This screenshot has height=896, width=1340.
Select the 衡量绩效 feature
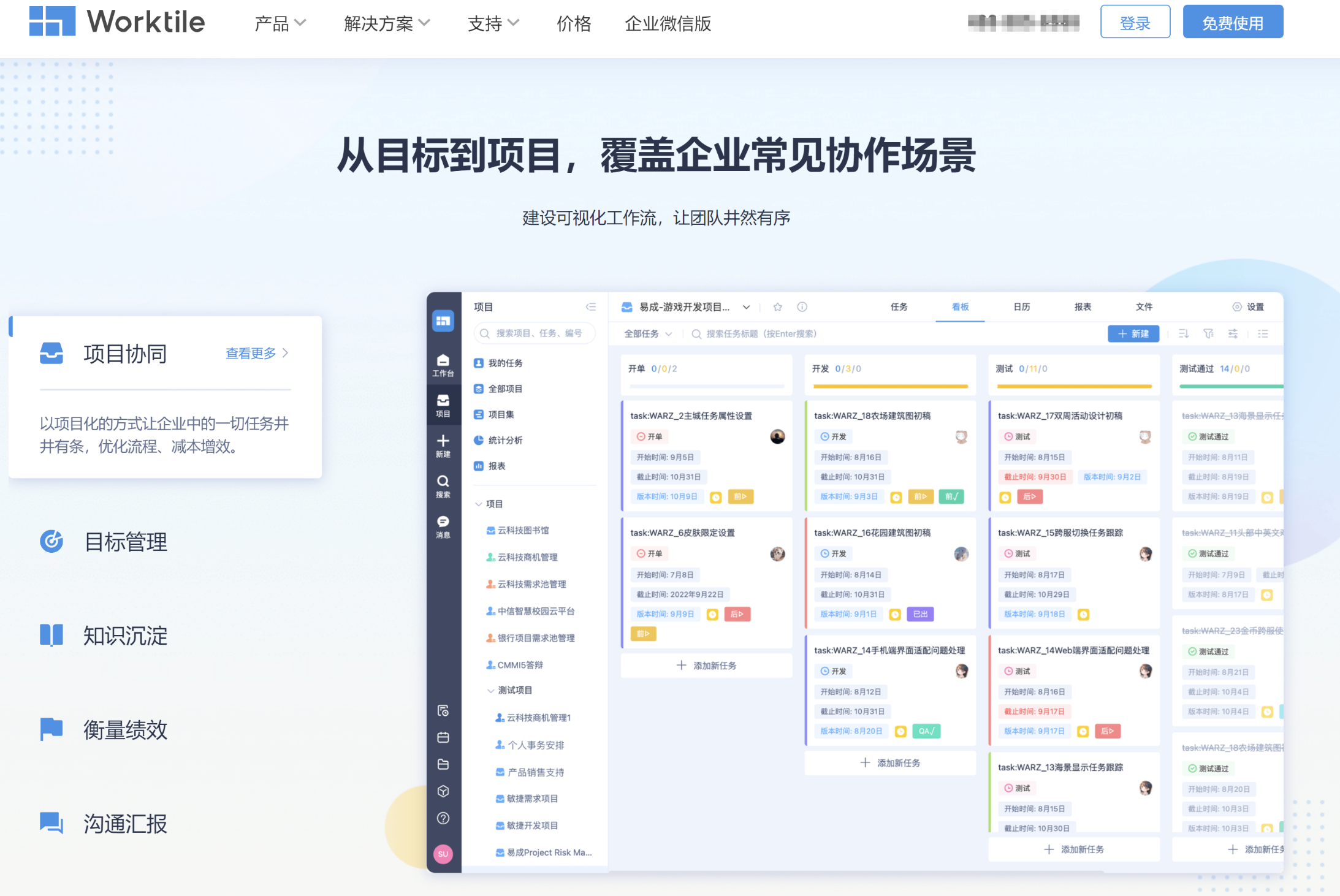point(104,729)
